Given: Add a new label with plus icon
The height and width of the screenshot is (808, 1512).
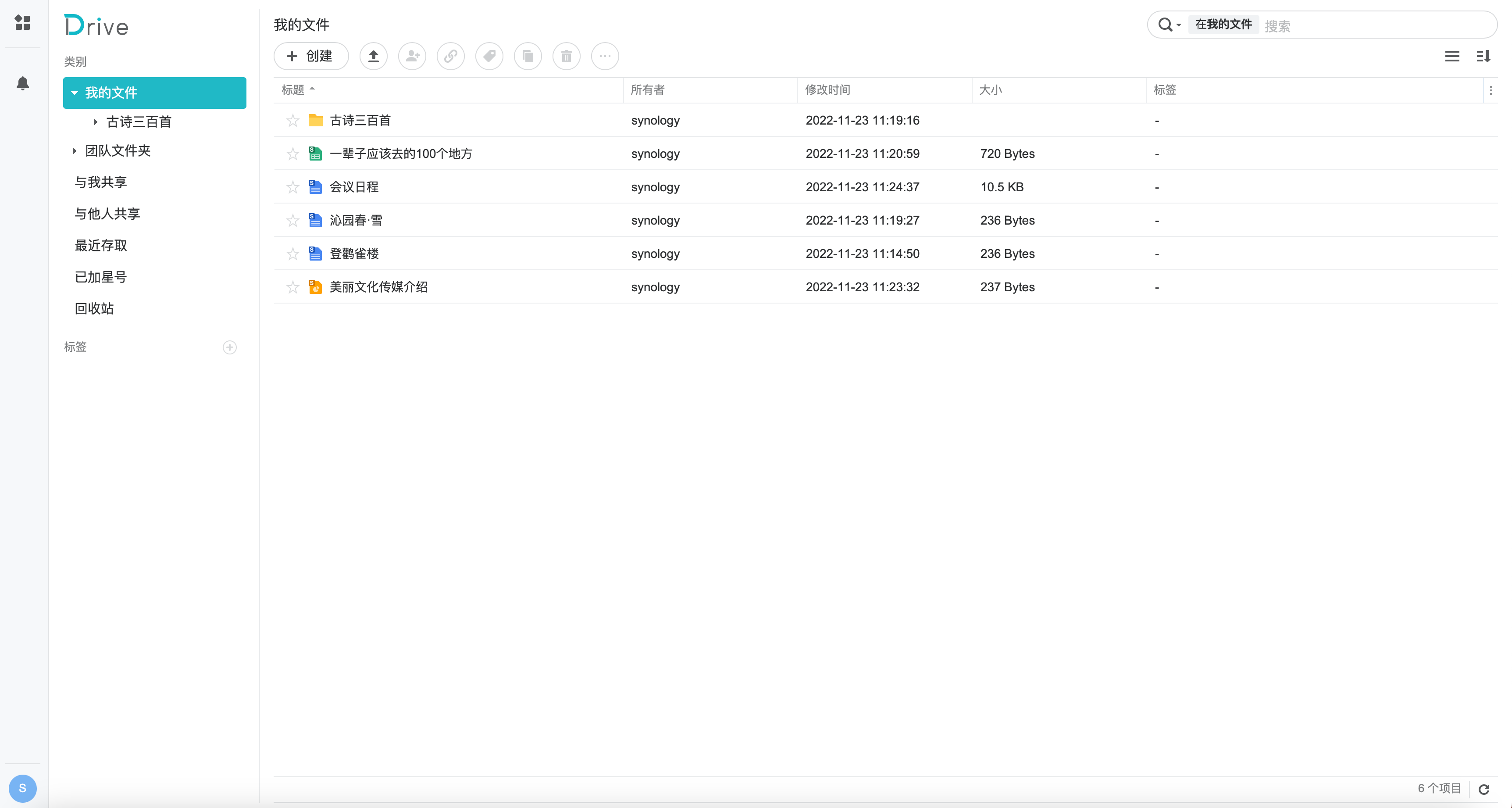Looking at the screenshot, I should point(229,347).
